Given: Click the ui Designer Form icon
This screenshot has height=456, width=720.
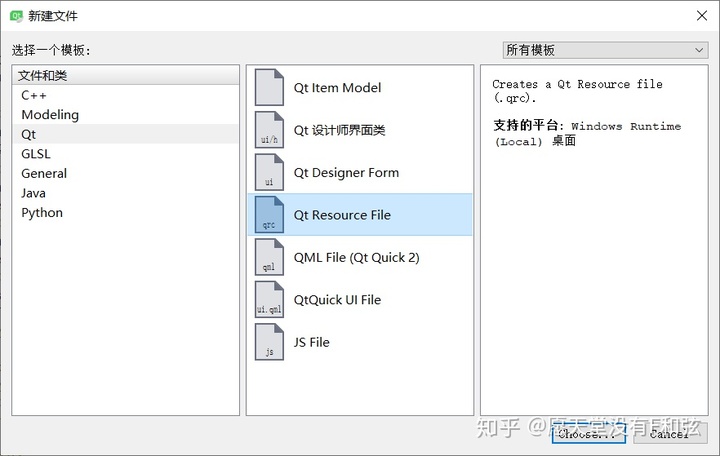Looking at the screenshot, I should [x=269, y=172].
